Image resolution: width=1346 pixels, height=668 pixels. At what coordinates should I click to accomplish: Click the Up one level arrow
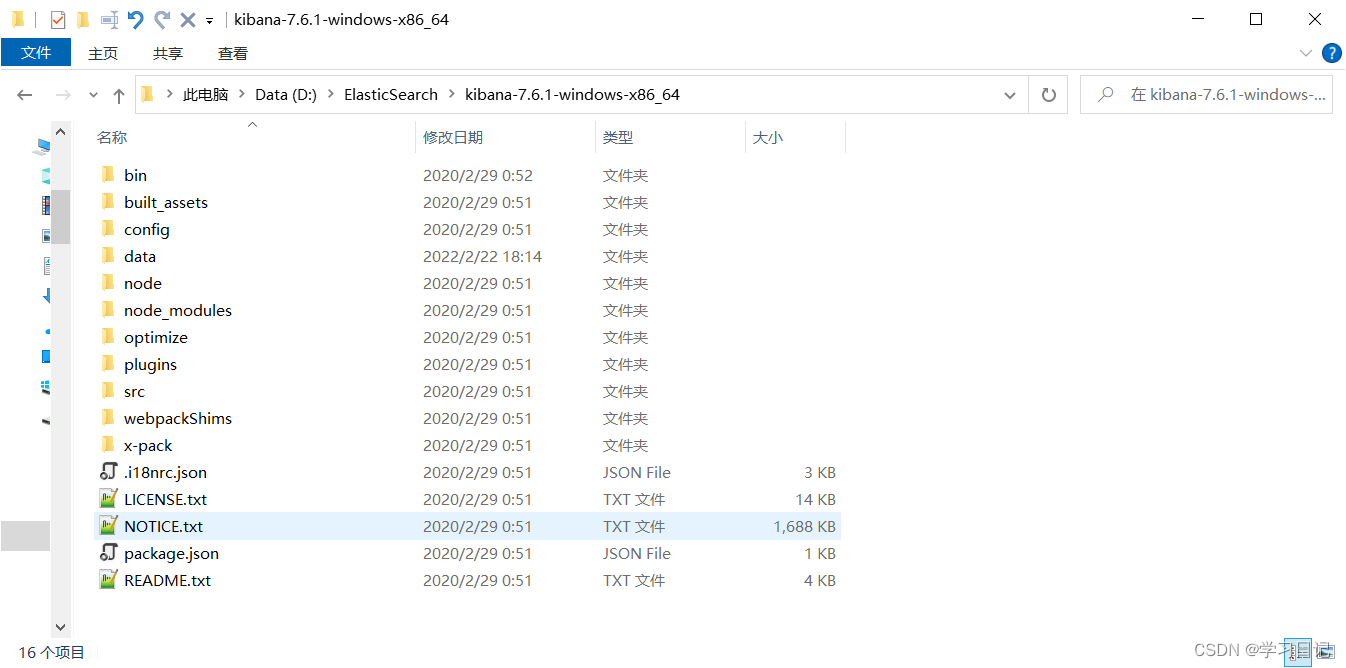click(119, 95)
